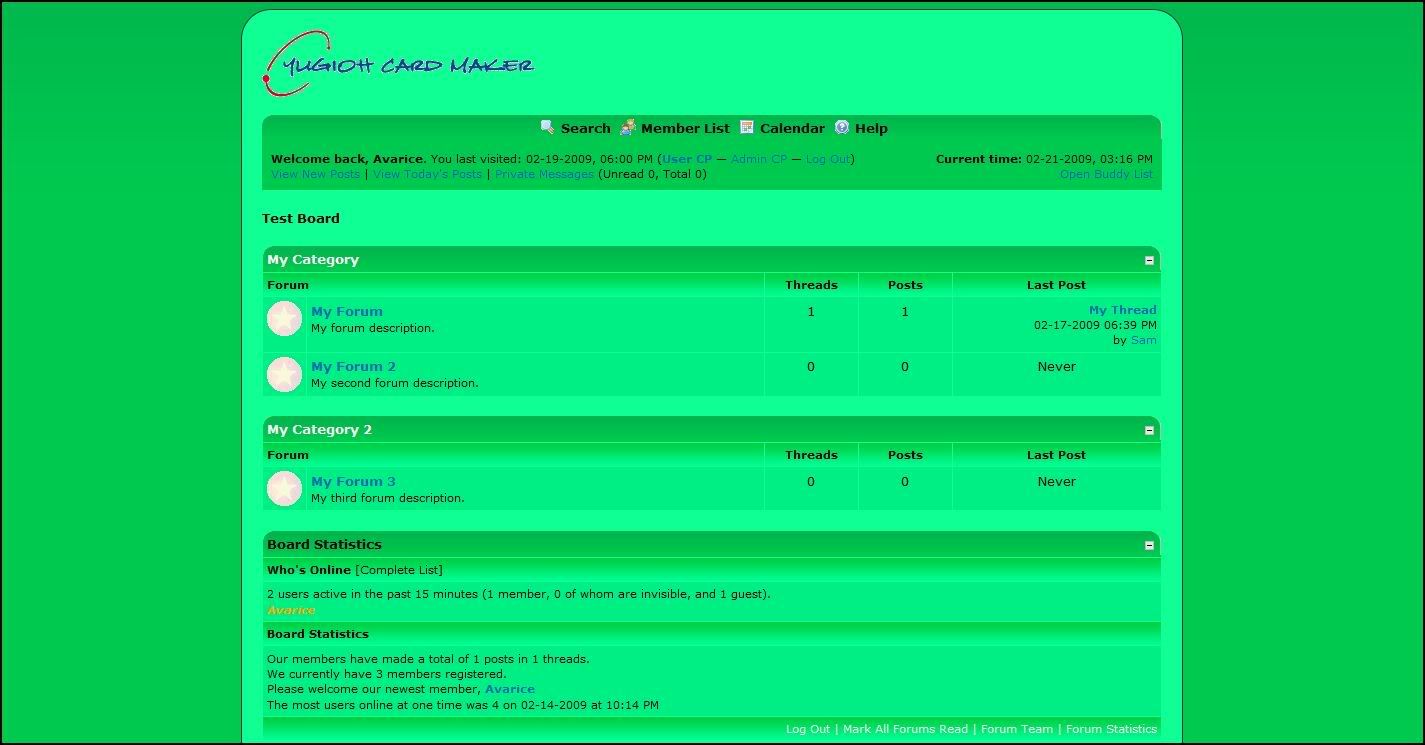Open the Complete List of online users

point(399,570)
